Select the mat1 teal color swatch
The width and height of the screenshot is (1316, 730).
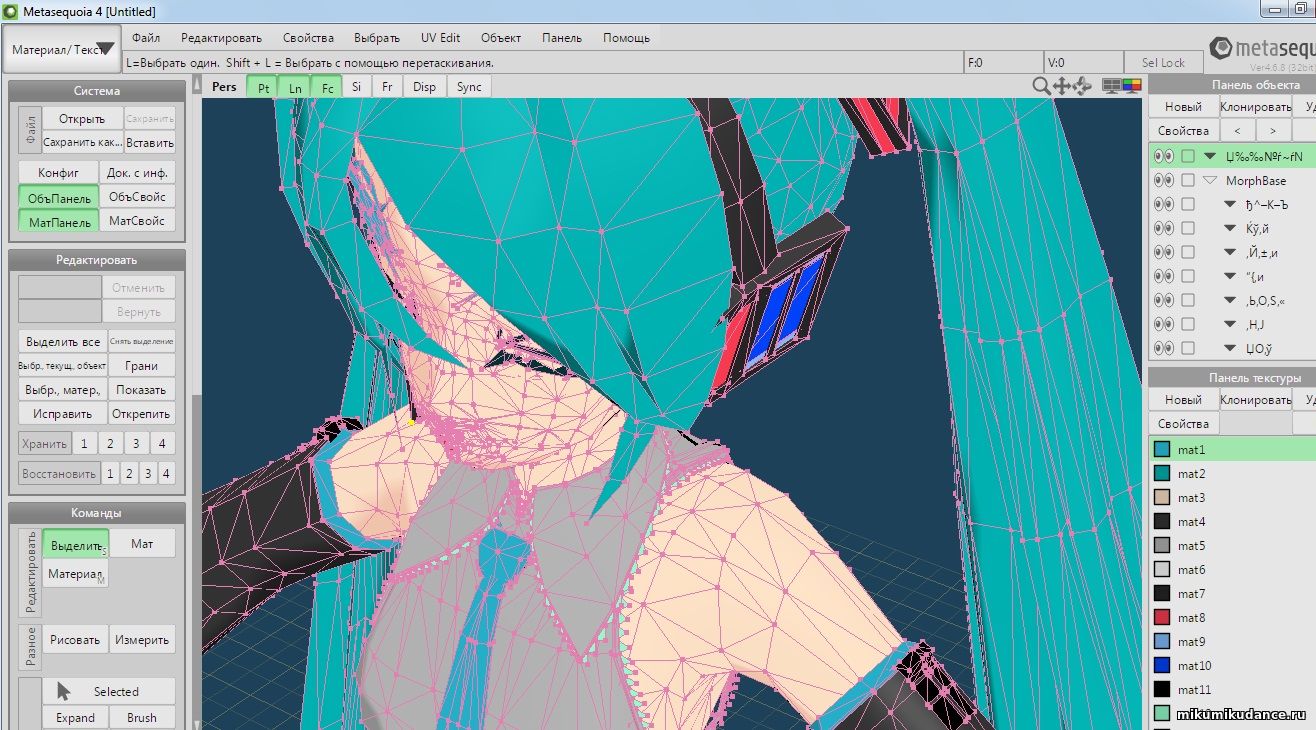1162,450
